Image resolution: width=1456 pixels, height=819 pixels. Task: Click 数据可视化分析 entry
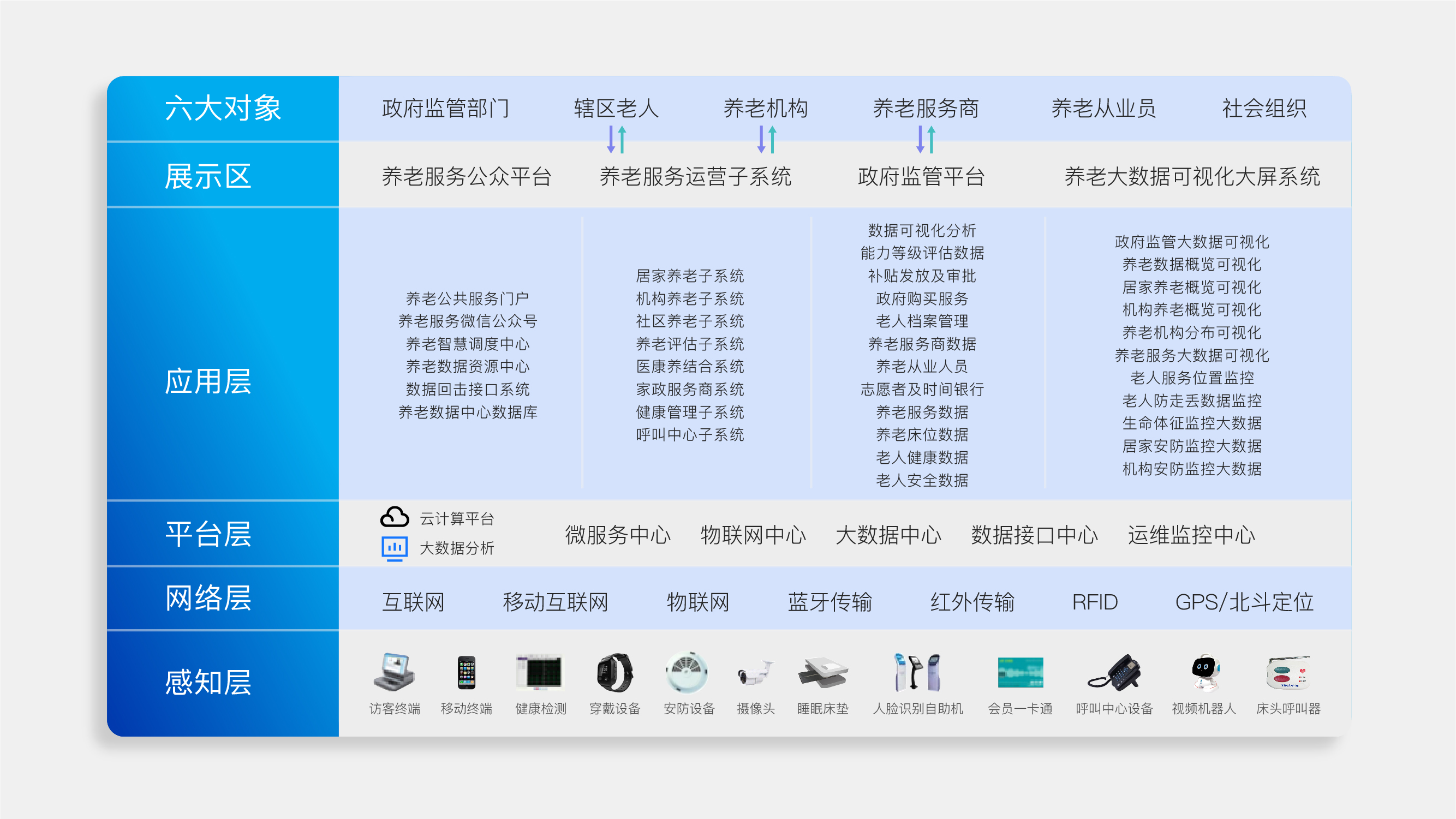tap(922, 230)
